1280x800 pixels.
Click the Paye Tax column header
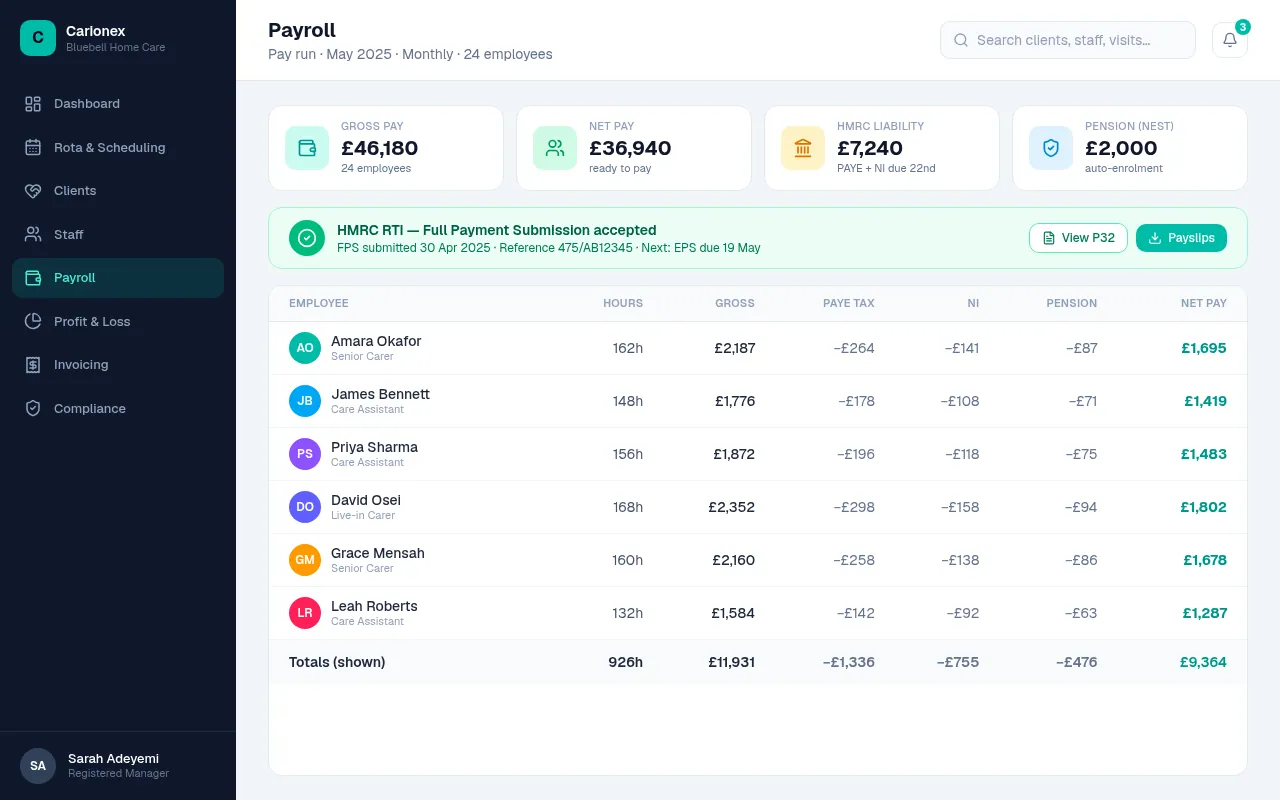click(x=849, y=303)
